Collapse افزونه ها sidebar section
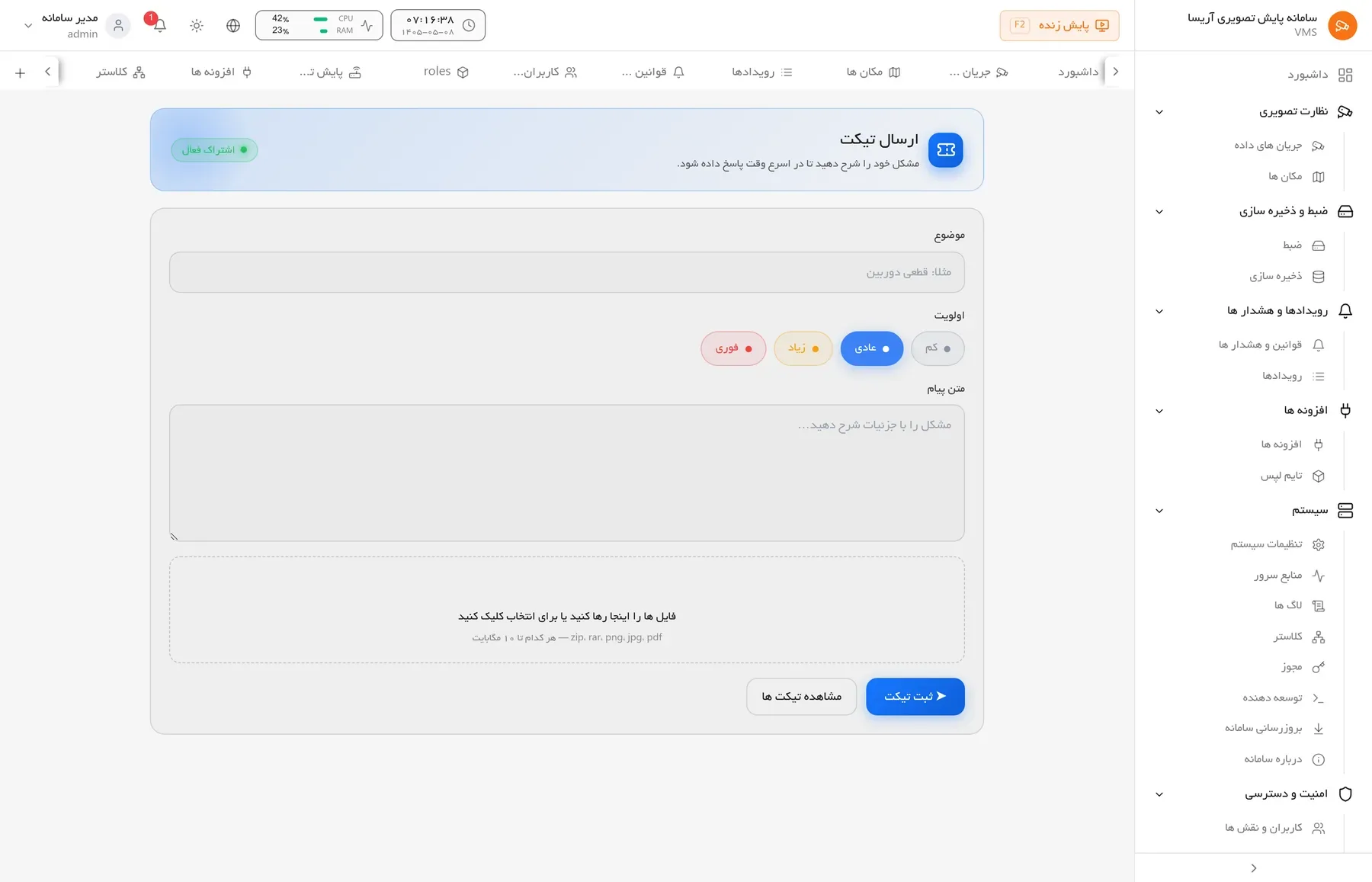Image resolution: width=1372 pixels, height=882 pixels. coord(1159,411)
